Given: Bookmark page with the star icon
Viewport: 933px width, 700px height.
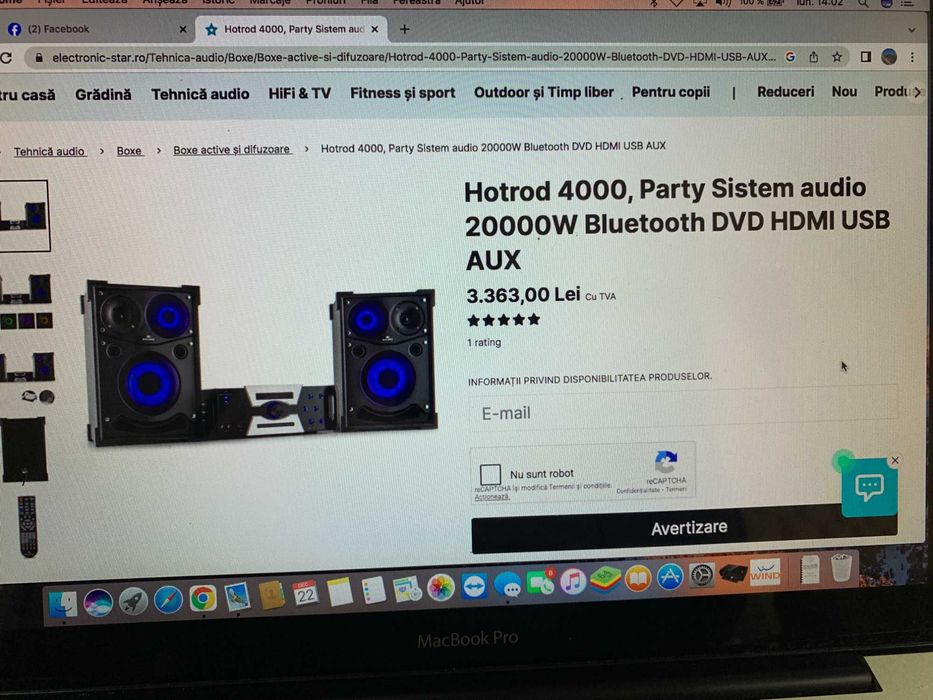Looking at the screenshot, I should pyautogui.click(x=837, y=57).
